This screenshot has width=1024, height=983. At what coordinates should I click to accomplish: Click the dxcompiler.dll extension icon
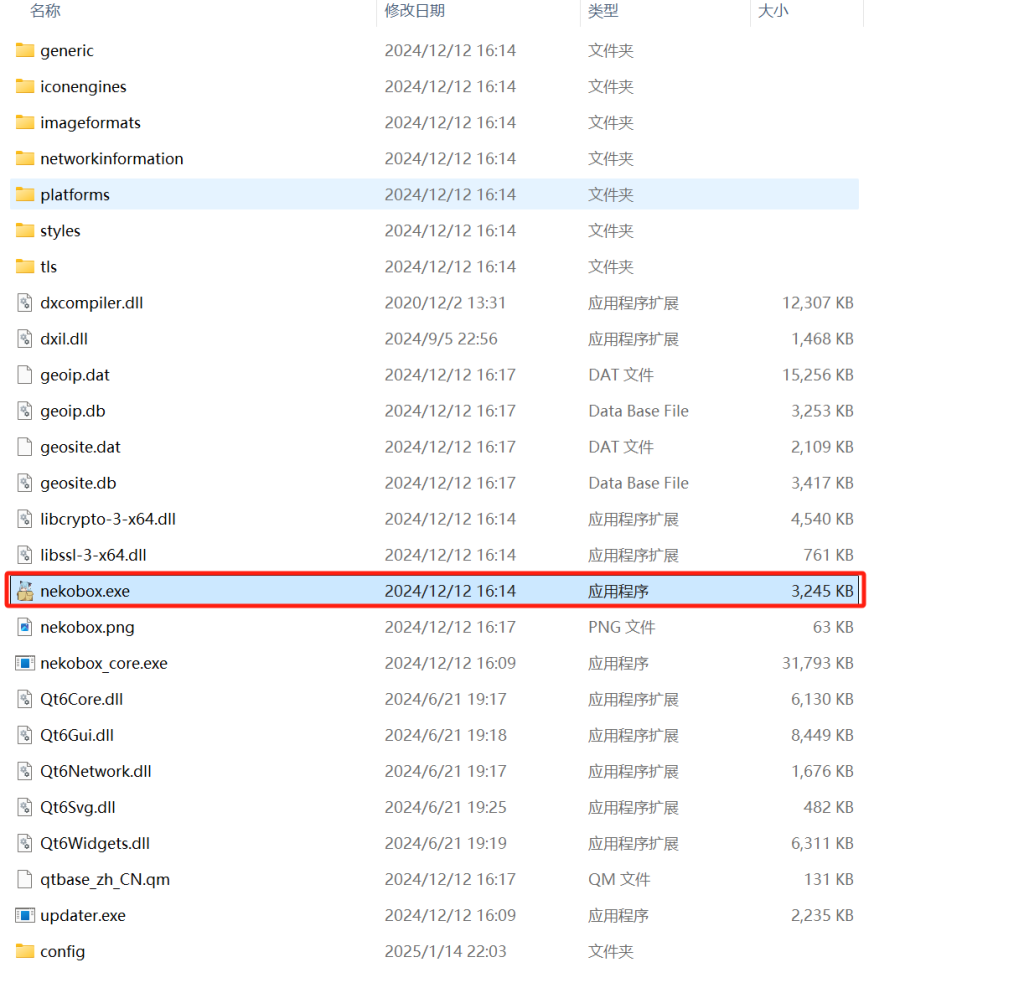click(x=25, y=302)
